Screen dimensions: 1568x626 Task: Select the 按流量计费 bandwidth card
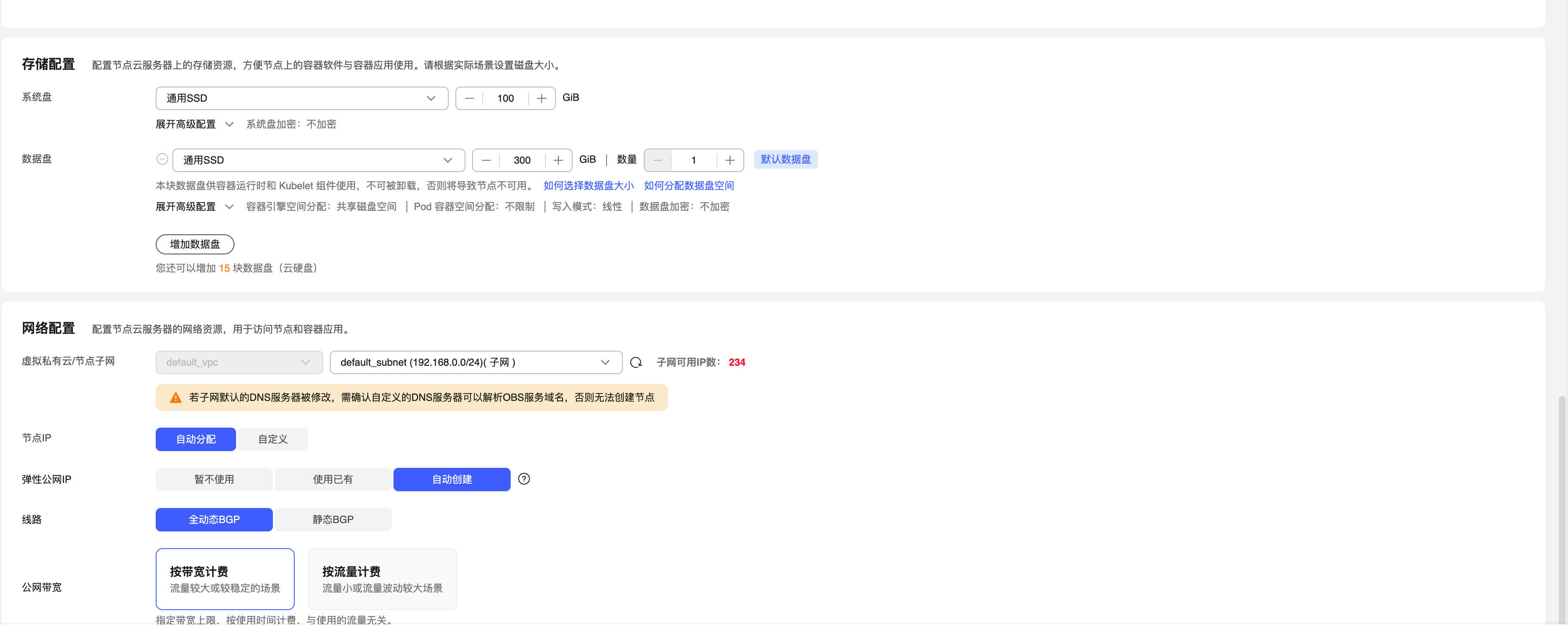pyautogui.click(x=382, y=579)
